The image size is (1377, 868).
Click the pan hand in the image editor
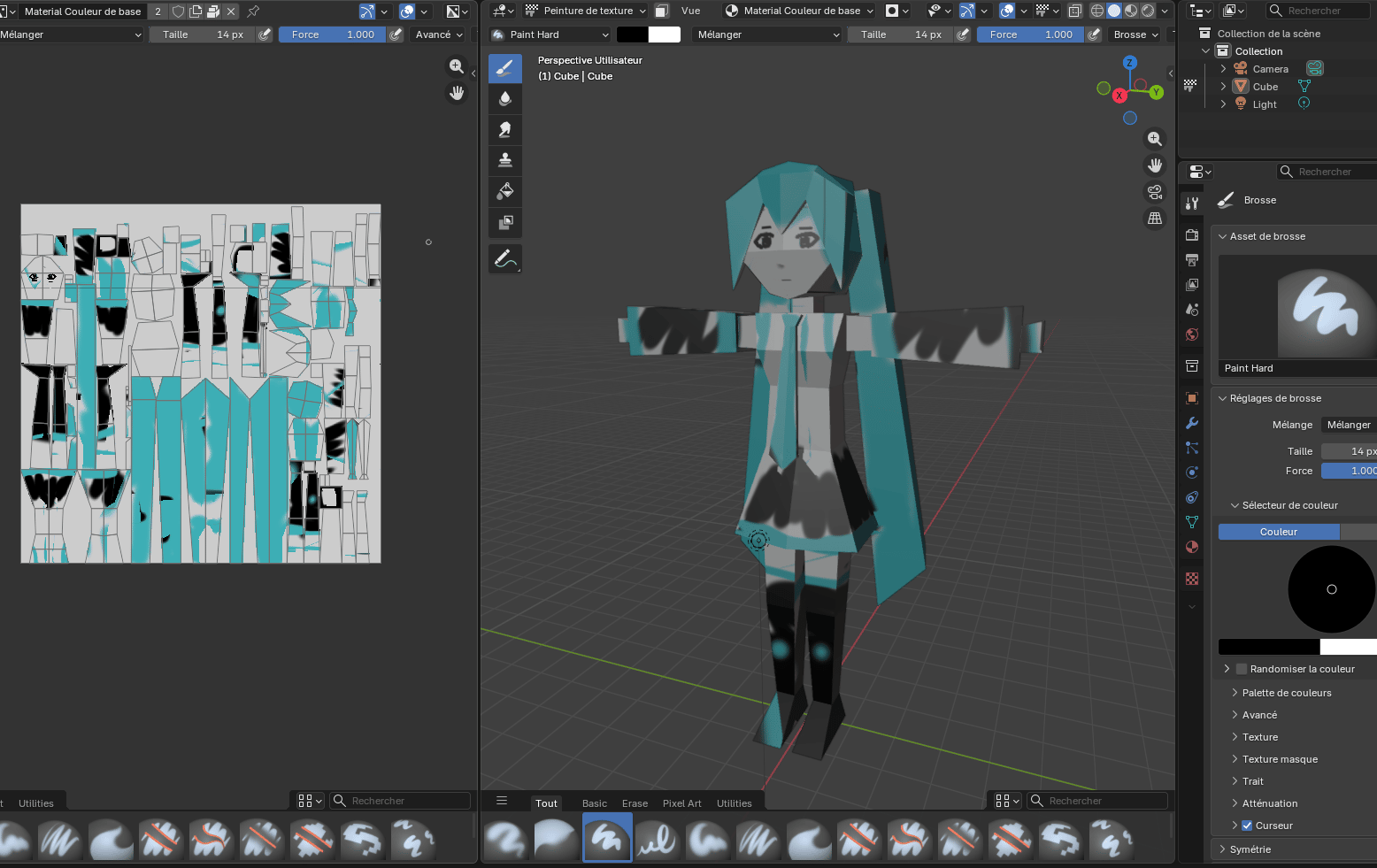point(457,93)
